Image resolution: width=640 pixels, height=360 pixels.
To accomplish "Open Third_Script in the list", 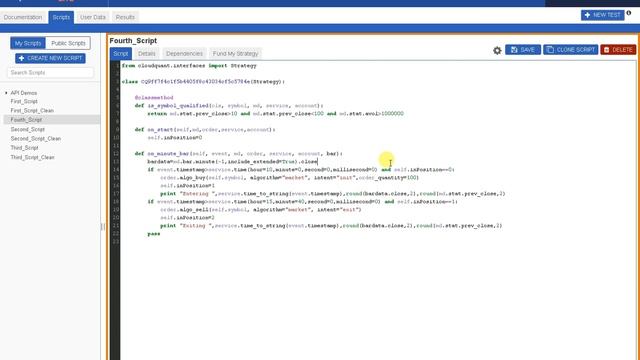I will (x=24, y=148).
